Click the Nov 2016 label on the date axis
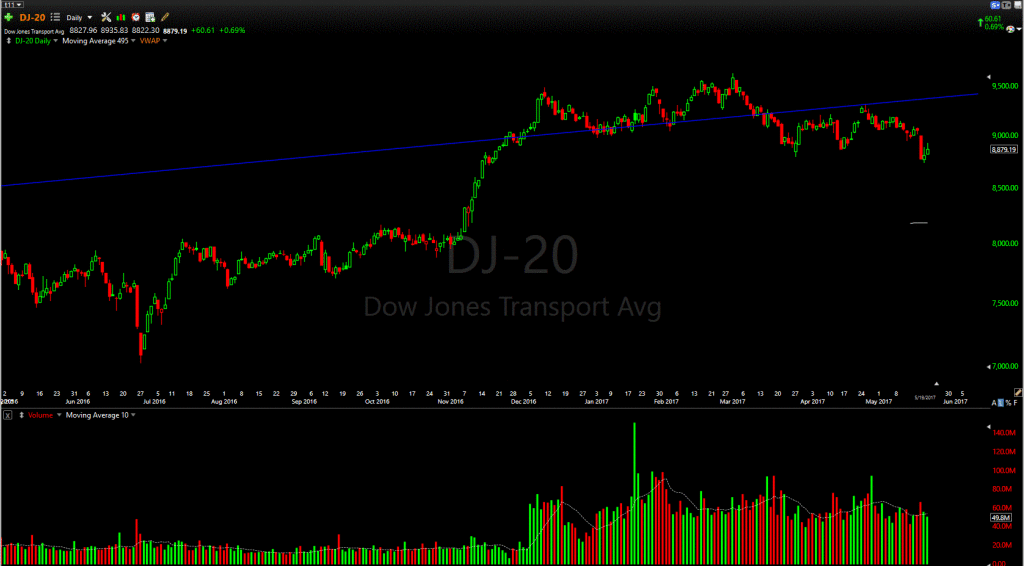This screenshot has height=566, width=1024. pyautogui.click(x=451, y=401)
